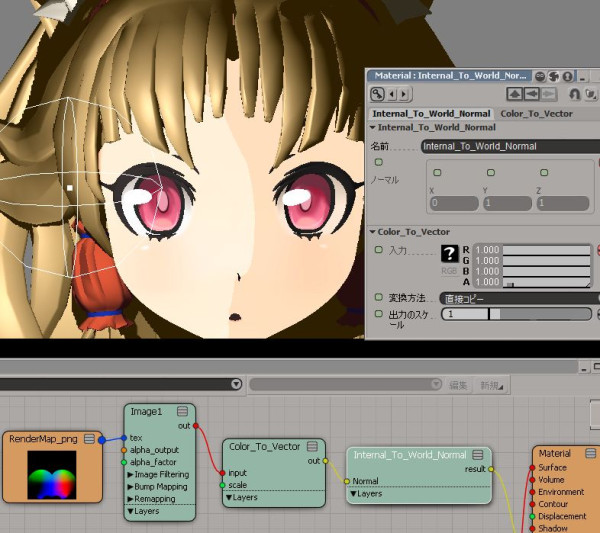Toggle animation marker beside 変換方法
Image resolution: width=600 pixels, height=533 pixels.
[x=378, y=298]
